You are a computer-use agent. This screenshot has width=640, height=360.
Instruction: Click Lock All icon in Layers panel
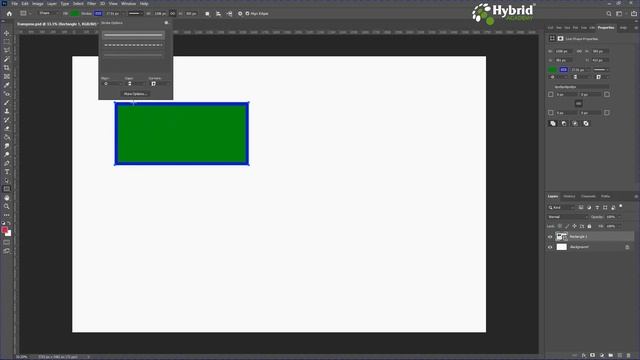pyautogui.click(x=589, y=226)
